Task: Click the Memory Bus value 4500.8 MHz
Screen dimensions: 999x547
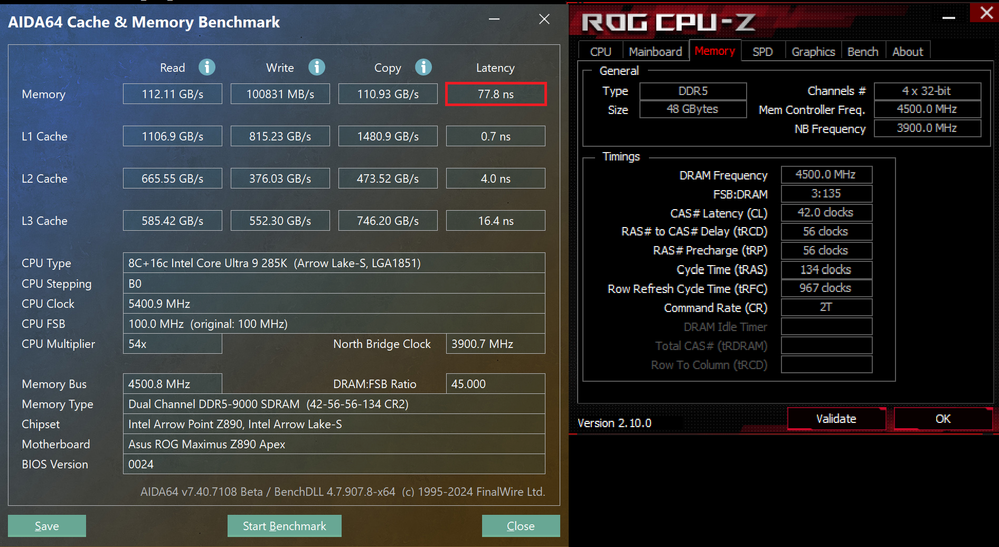Action: [173, 384]
